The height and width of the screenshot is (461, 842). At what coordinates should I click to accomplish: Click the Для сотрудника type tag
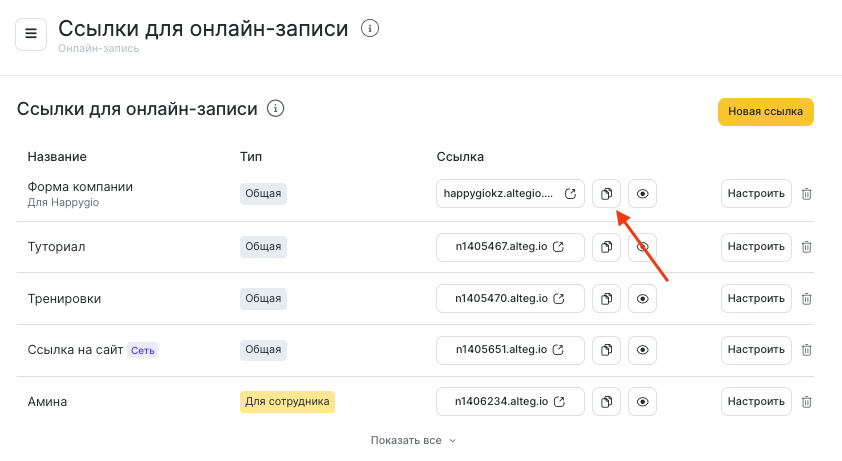(x=287, y=402)
